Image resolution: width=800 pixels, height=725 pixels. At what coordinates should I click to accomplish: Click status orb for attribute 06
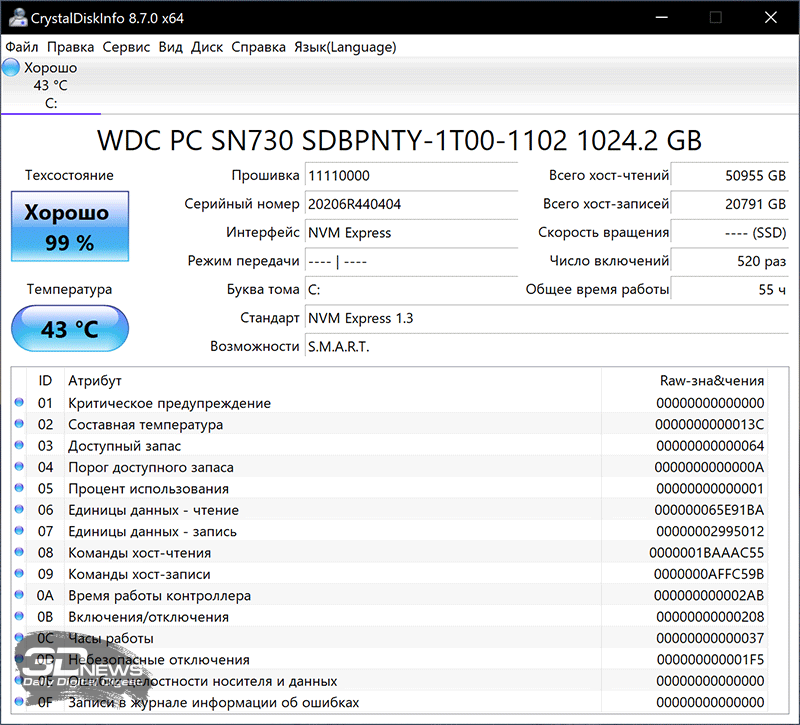[x=19, y=509]
